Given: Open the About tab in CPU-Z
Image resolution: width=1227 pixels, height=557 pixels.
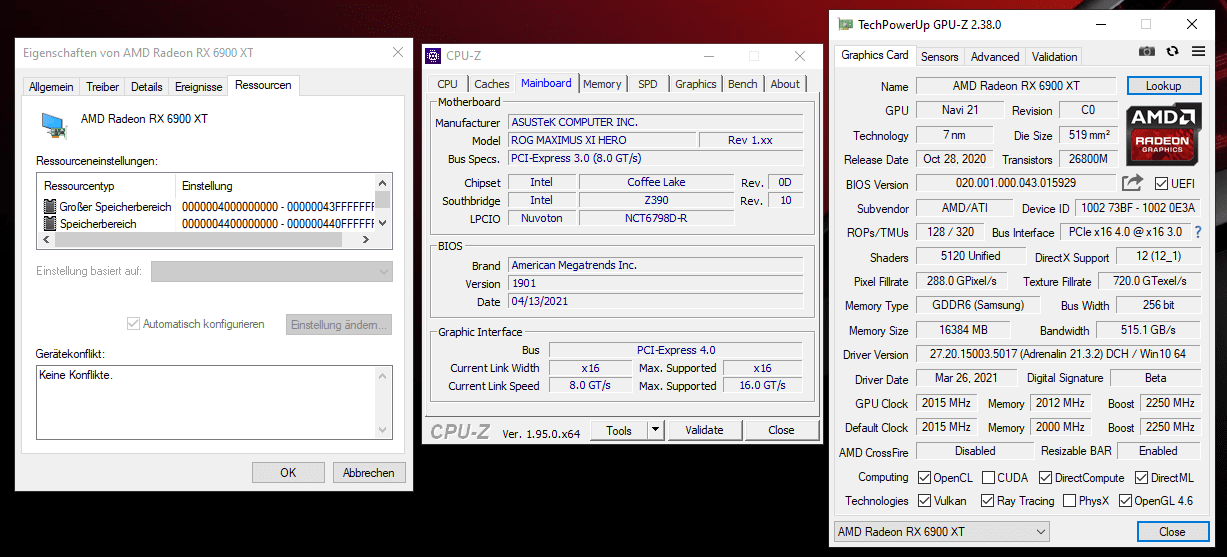Looking at the screenshot, I should pos(785,84).
